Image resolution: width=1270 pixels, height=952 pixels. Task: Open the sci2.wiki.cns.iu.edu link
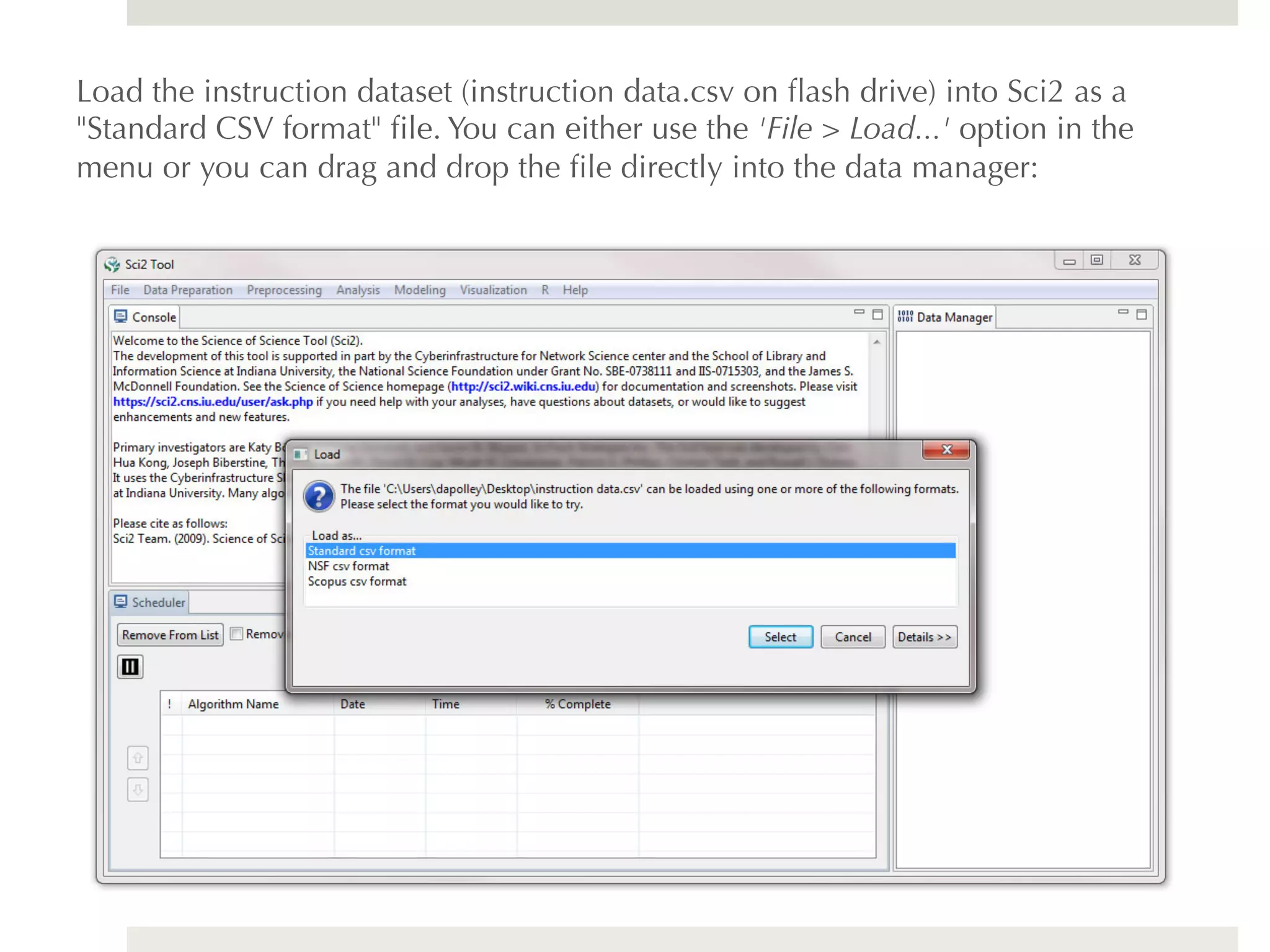tap(523, 386)
